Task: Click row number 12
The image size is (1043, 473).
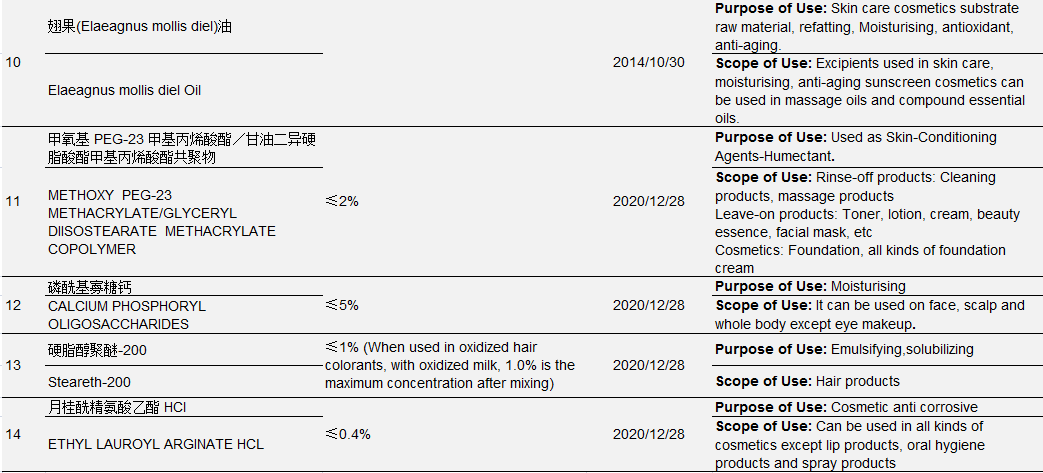Action: tap(13, 305)
